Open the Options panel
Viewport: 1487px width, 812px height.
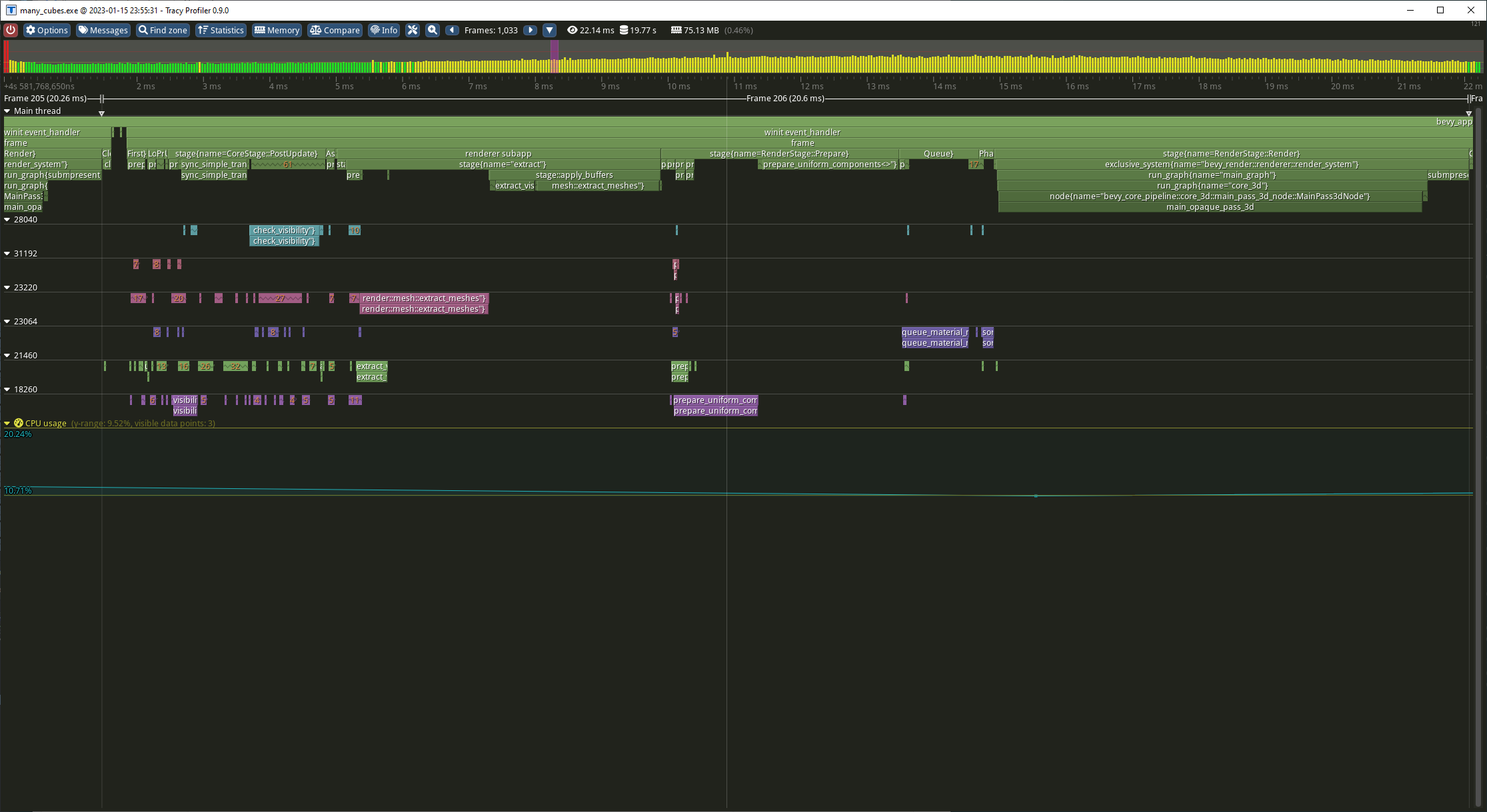tap(47, 30)
